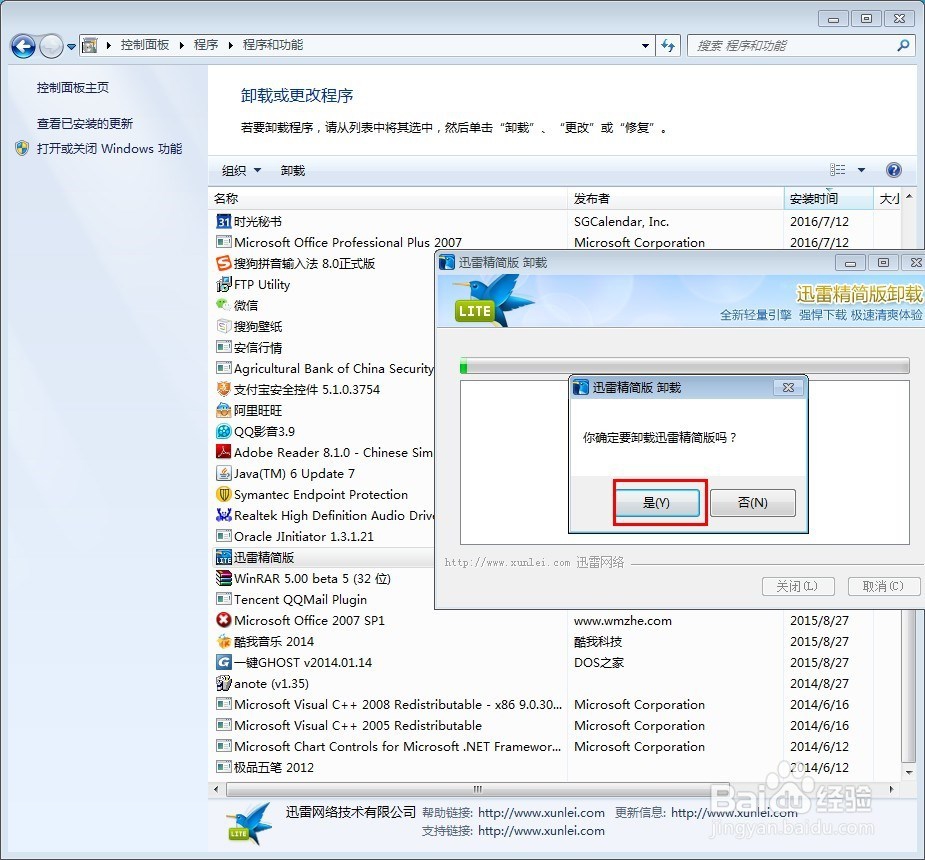Screen dimensions: 925x860
Task: Select the 搜狗拼音输入法 icon
Action: 224,263
